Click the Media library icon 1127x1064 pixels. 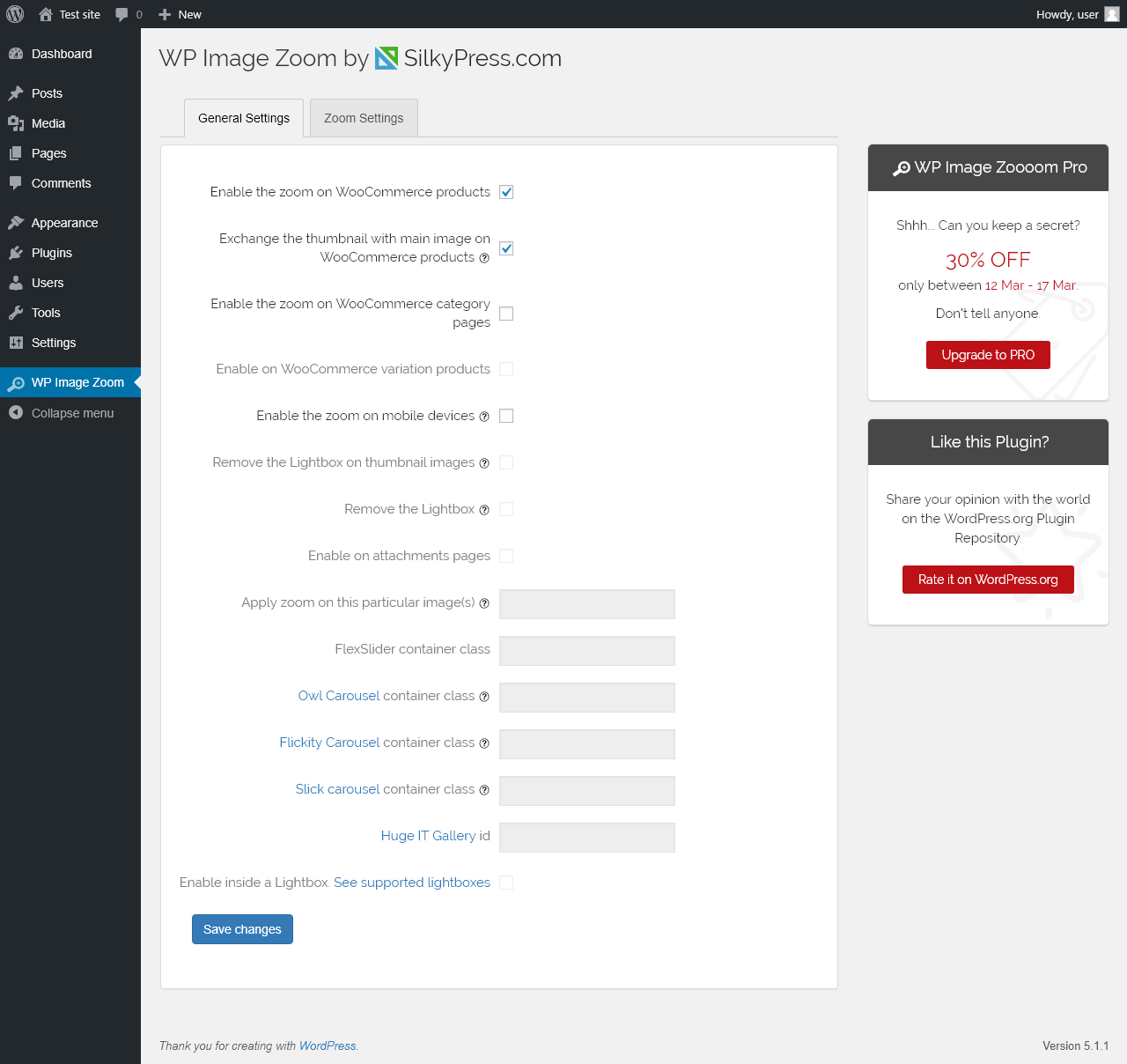16,123
